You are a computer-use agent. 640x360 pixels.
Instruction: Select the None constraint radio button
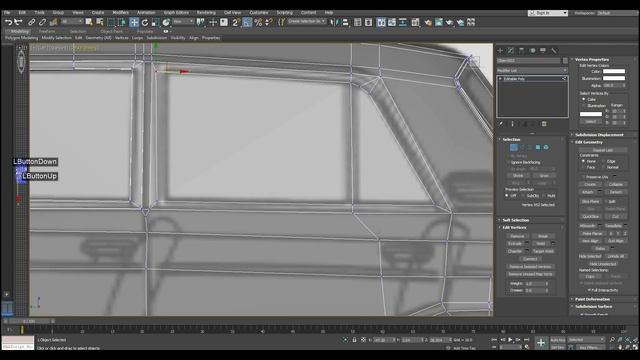pyautogui.click(x=583, y=161)
